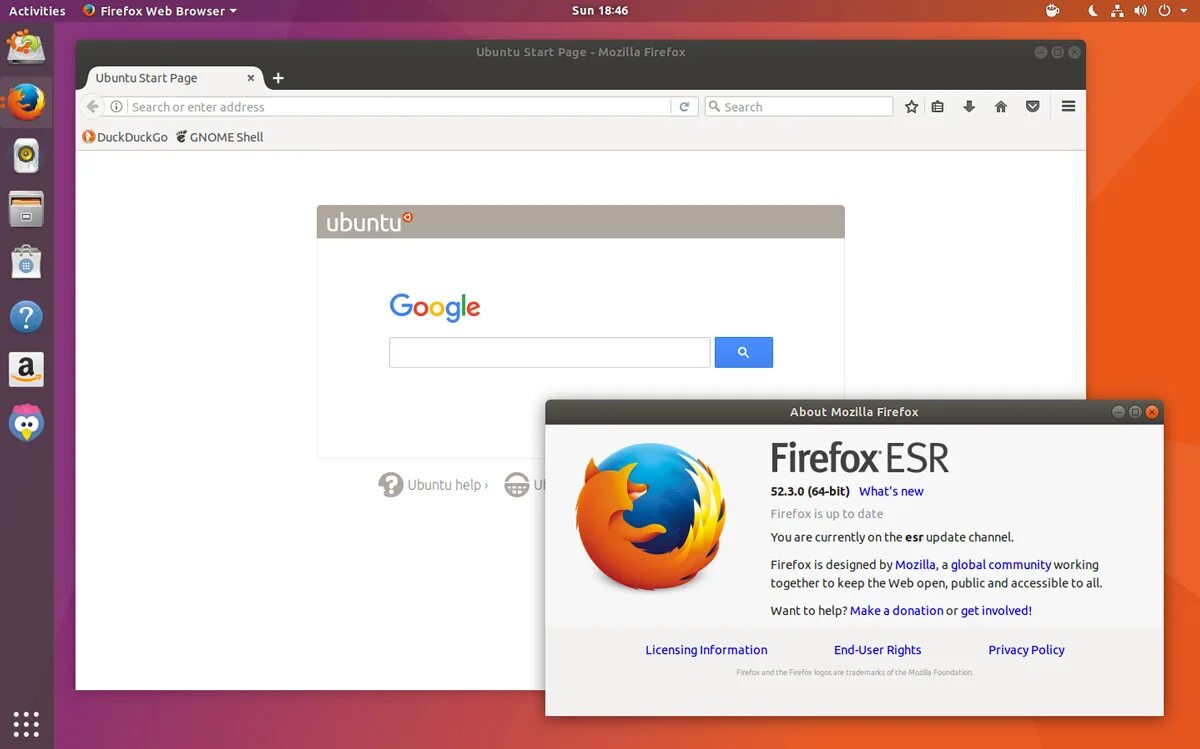The width and height of the screenshot is (1200, 749).
Task: Click the Google logo
Action: pyautogui.click(x=435, y=307)
